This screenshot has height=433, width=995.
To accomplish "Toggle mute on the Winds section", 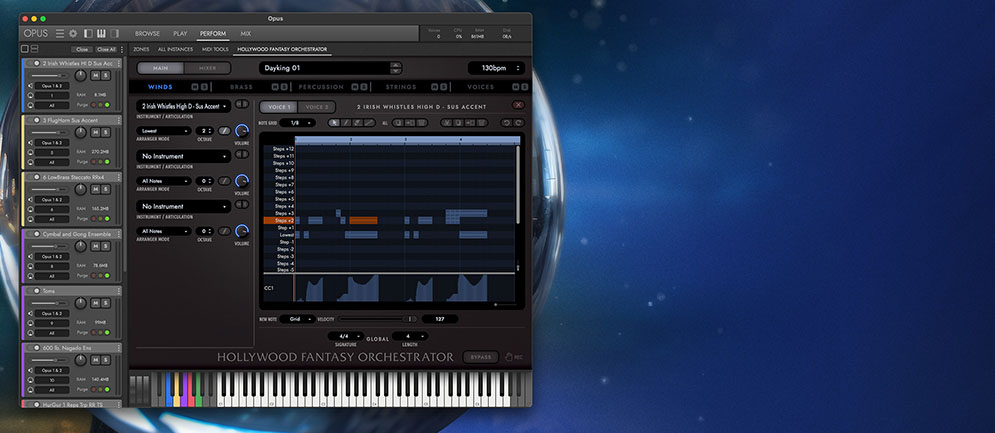I will pos(195,87).
